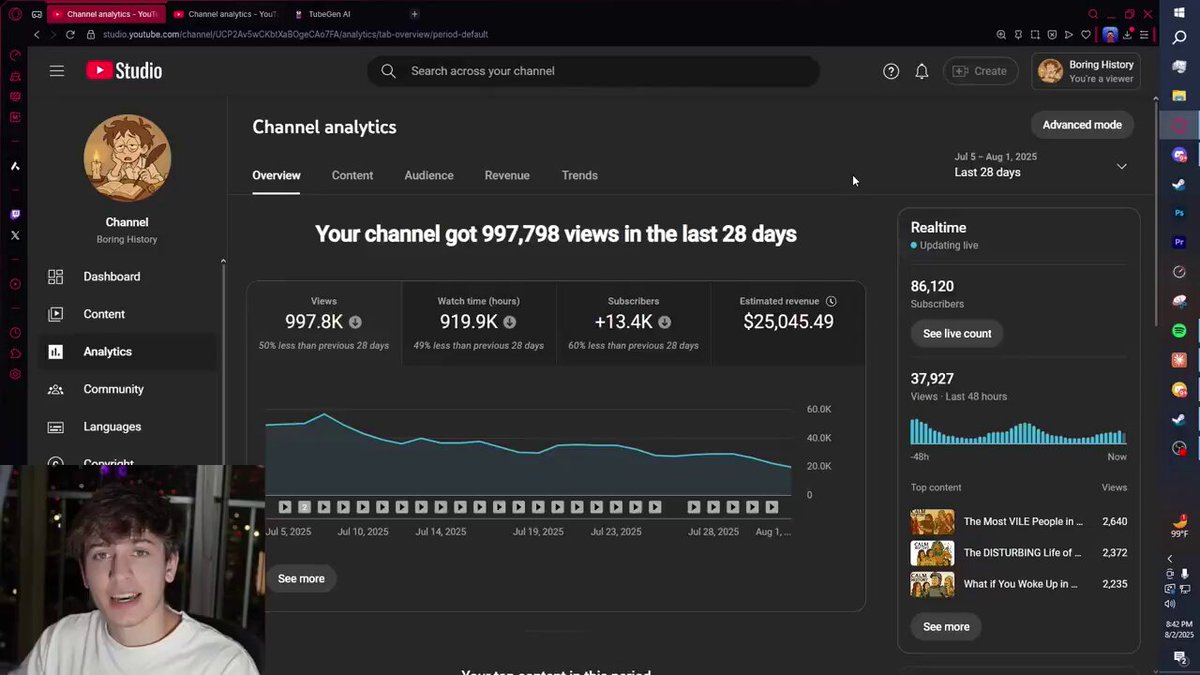Switch to the Trends analytics tab
Viewport: 1200px width, 675px height.
[x=580, y=175]
